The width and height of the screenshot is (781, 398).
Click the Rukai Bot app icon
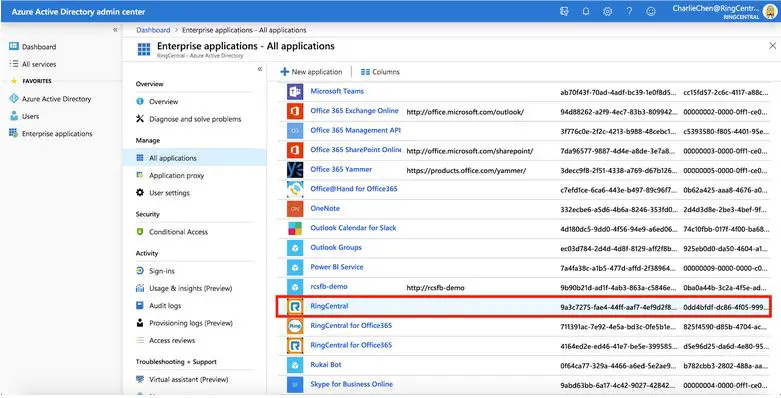pos(295,365)
